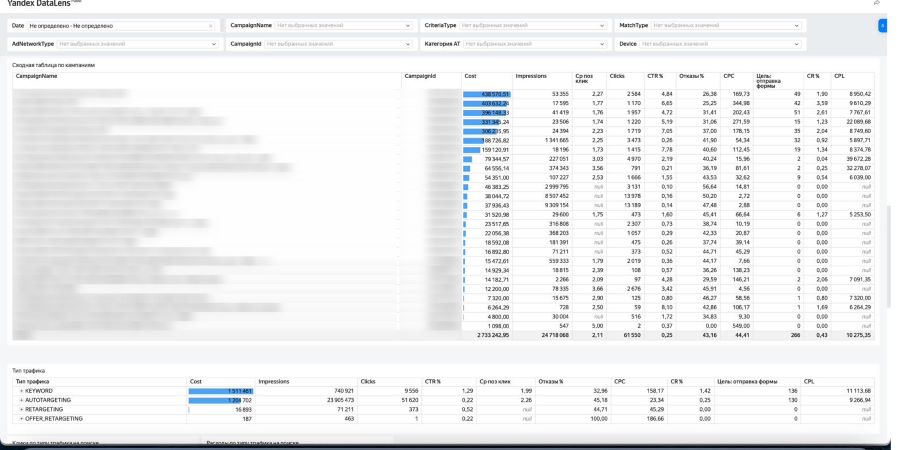Sort campaign table by Цель: отправка формы header
Viewport: 900px width, 450px height.
[x=770, y=81]
